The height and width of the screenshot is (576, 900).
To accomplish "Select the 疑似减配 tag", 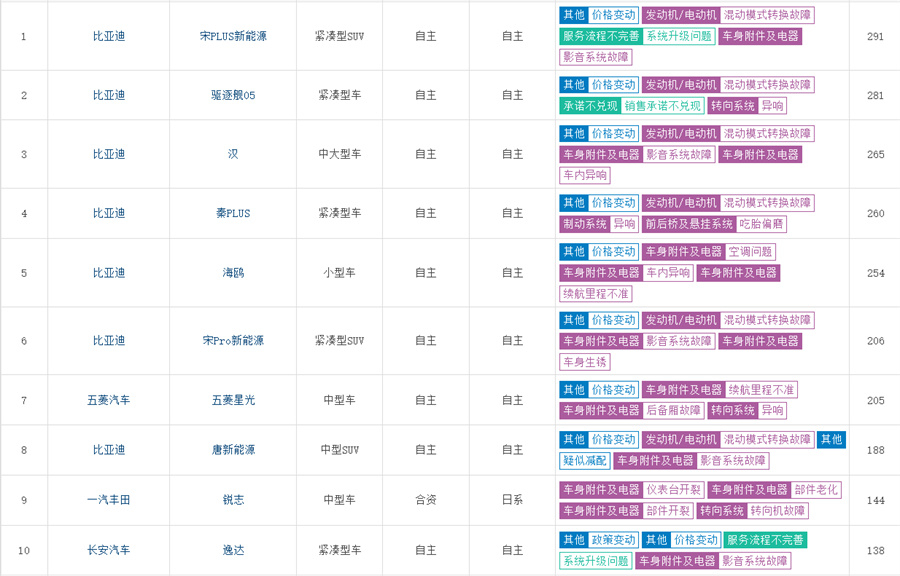I will click(x=584, y=461).
